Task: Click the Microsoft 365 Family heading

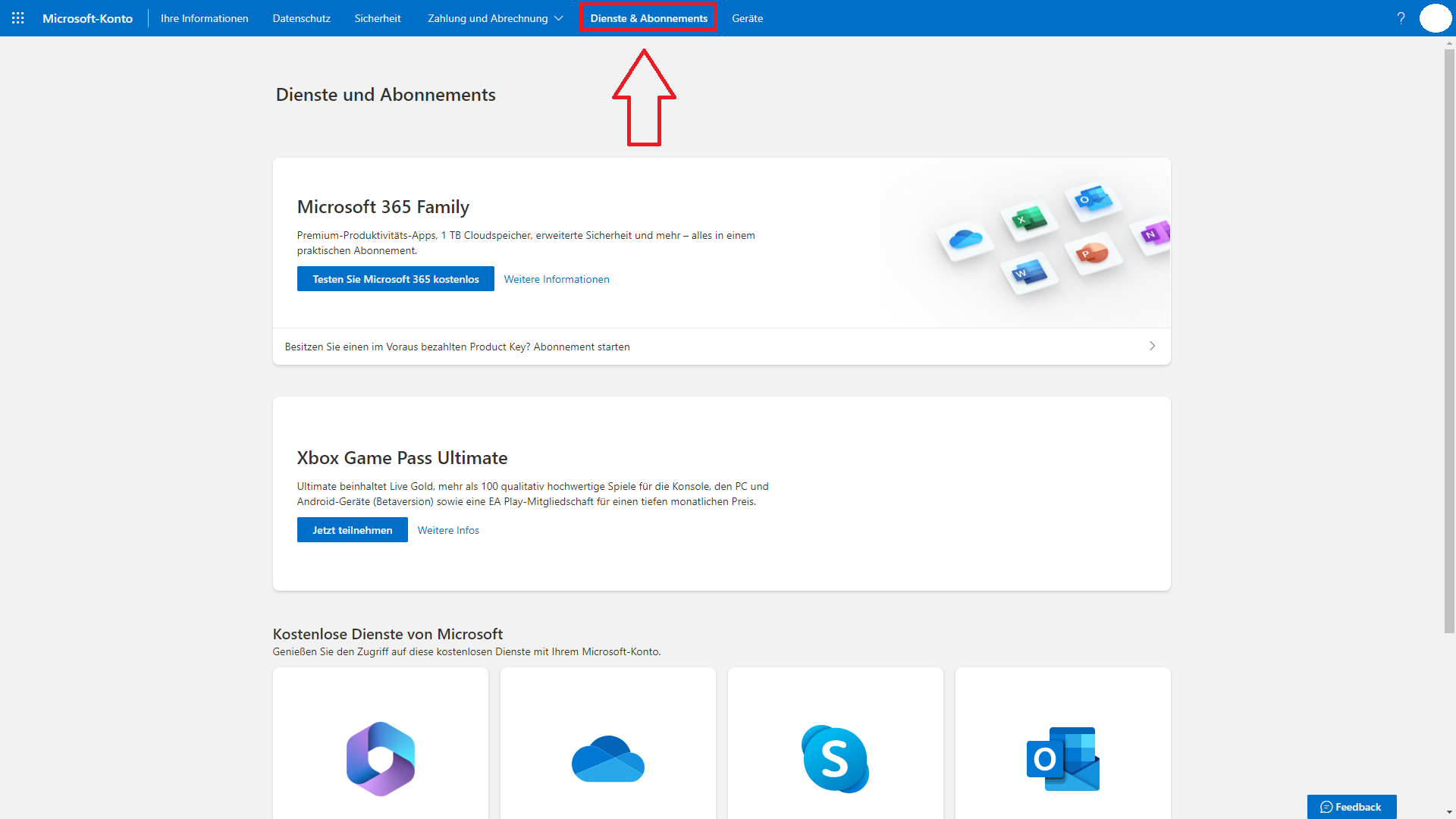Action: pyautogui.click(x=383, y=207)
